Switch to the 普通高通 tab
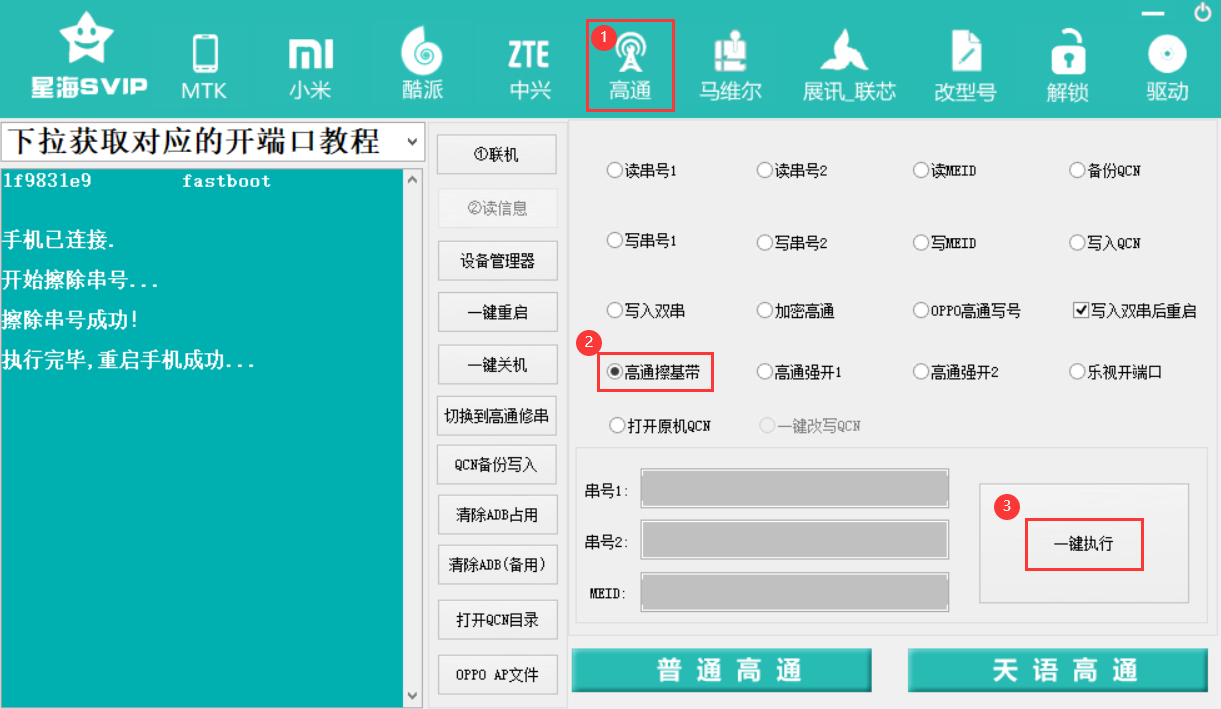The height and width of the screenshot is (709, 1221). pos(721,670)
